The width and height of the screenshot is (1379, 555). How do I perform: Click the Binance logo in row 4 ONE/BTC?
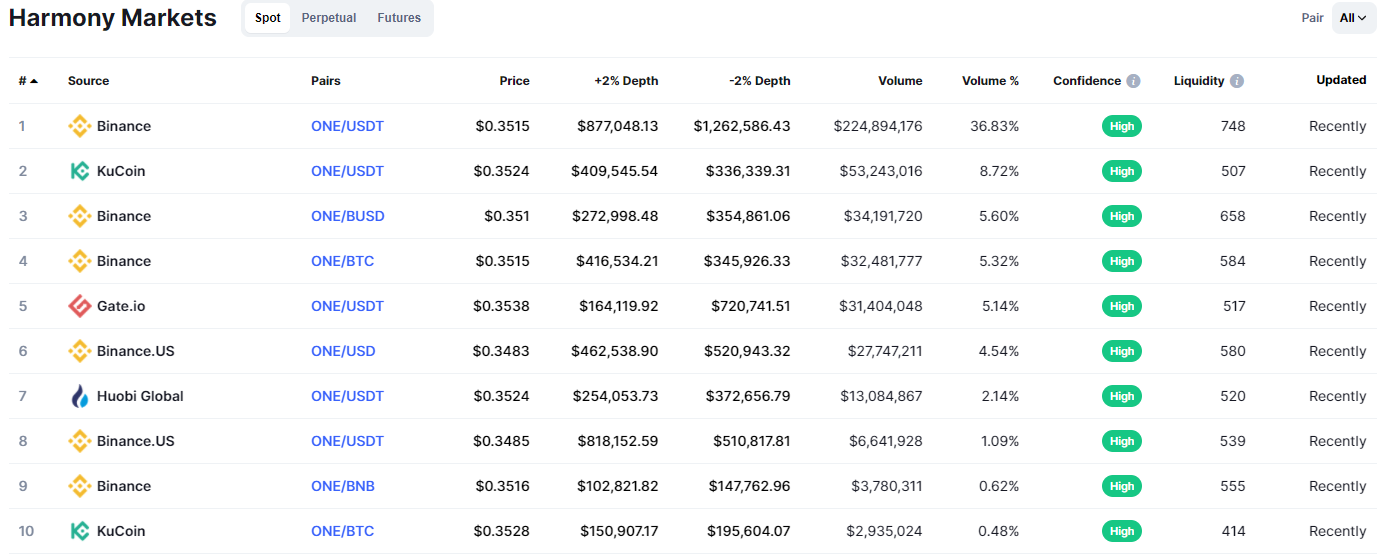(79, 261)
